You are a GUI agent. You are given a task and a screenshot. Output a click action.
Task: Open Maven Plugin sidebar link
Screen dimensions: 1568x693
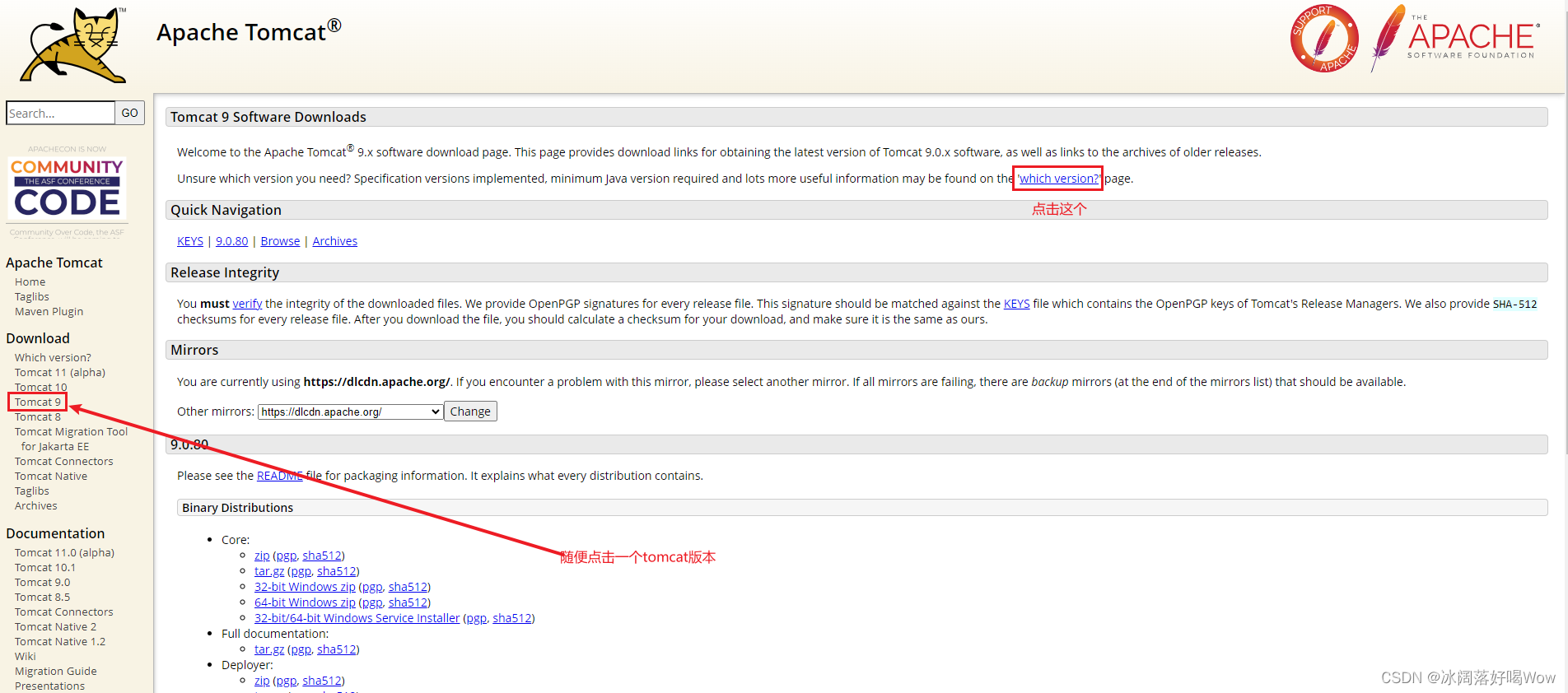pos(49,312)
